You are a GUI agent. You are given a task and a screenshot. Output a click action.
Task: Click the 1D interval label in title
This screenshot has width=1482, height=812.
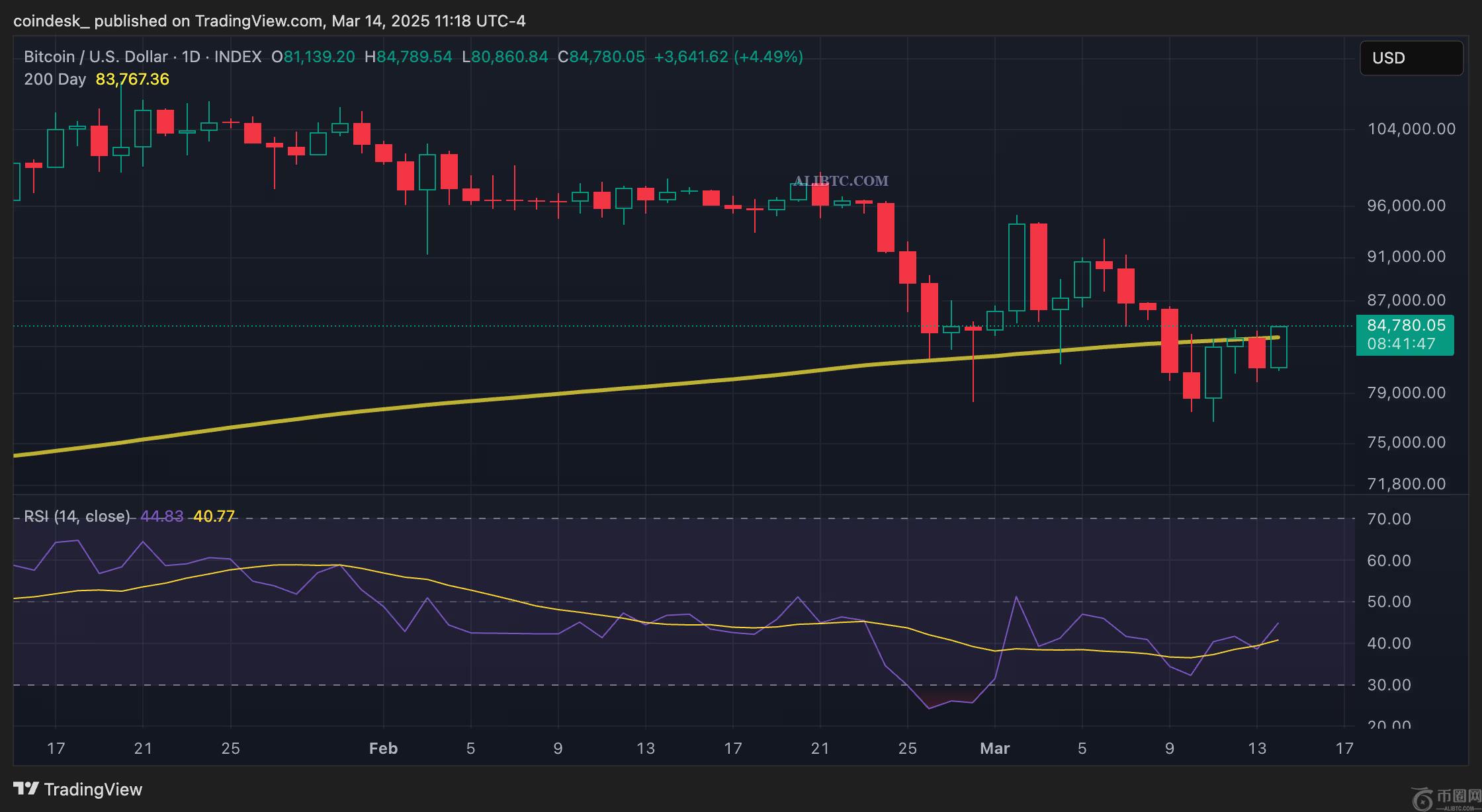pyautogui.click(x=191, y=57)
